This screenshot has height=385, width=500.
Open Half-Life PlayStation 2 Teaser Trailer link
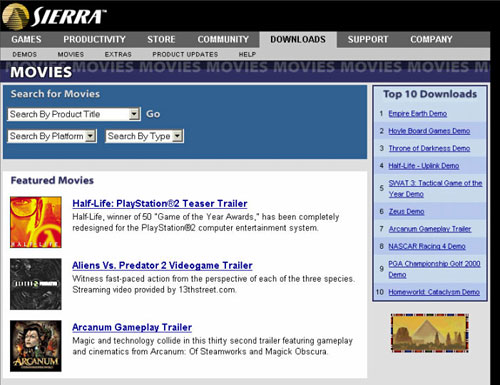(160, 204)
